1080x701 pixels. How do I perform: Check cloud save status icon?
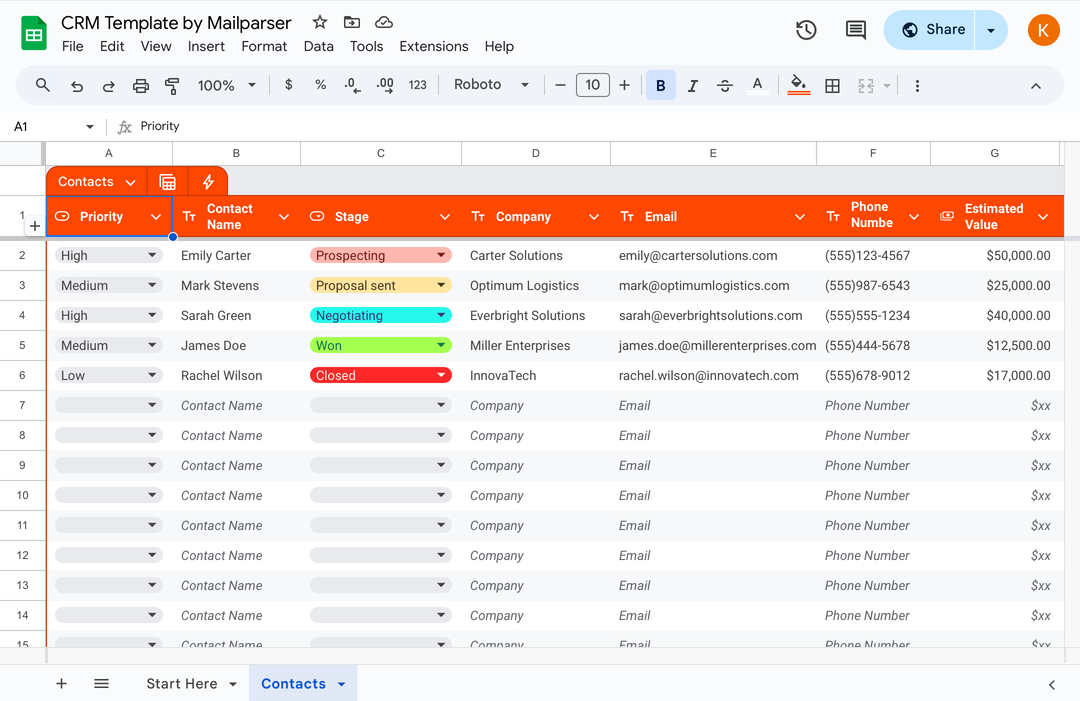(x=384, y=23)
